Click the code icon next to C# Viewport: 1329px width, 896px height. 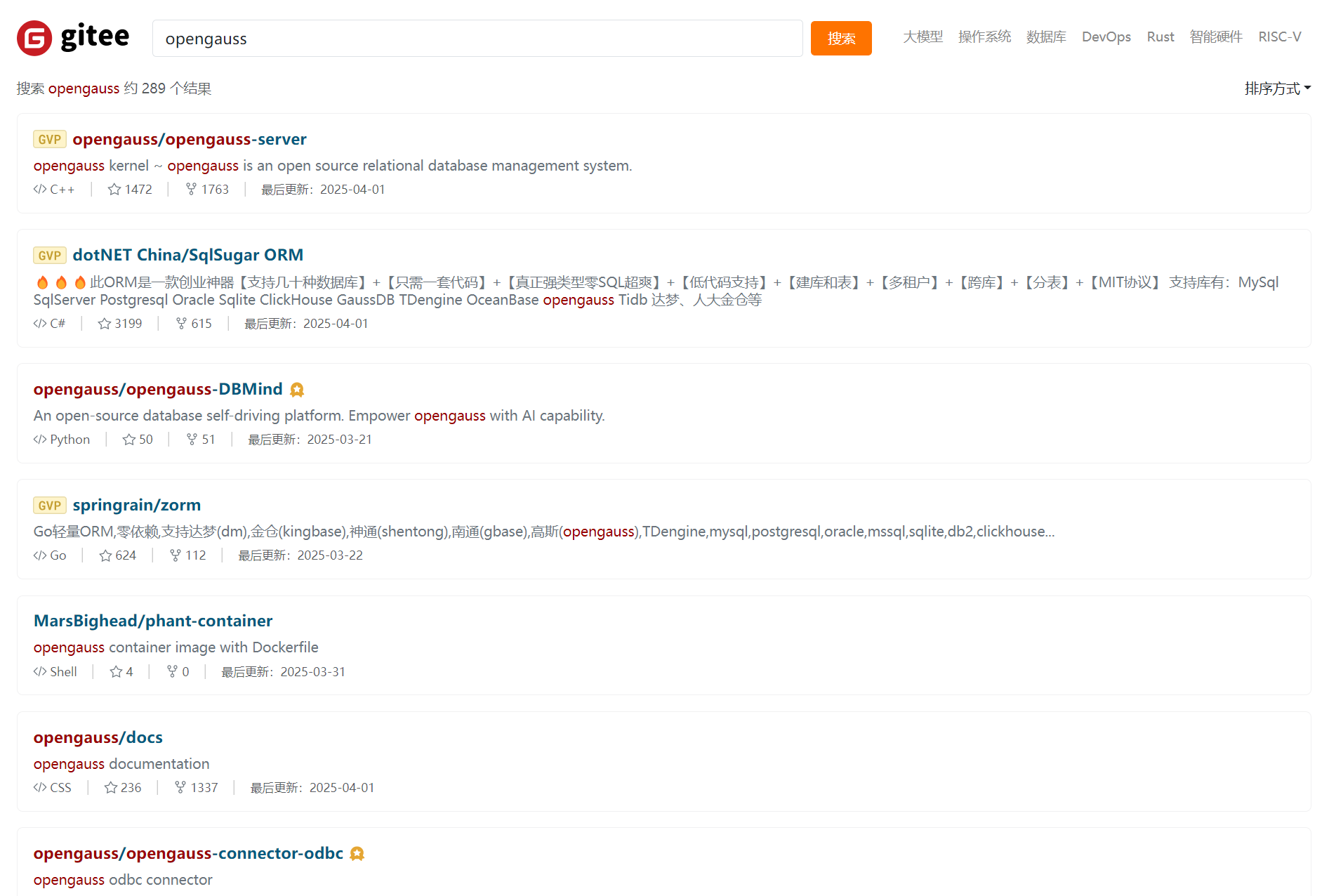[40, 324]
